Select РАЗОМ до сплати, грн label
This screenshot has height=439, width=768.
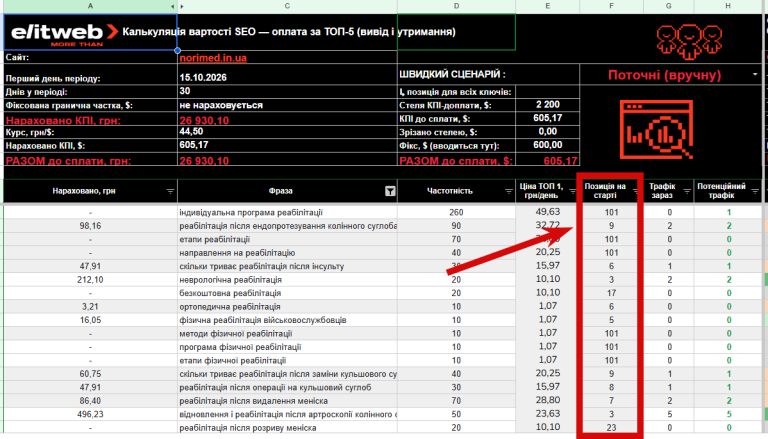click(x=69, y=161)
